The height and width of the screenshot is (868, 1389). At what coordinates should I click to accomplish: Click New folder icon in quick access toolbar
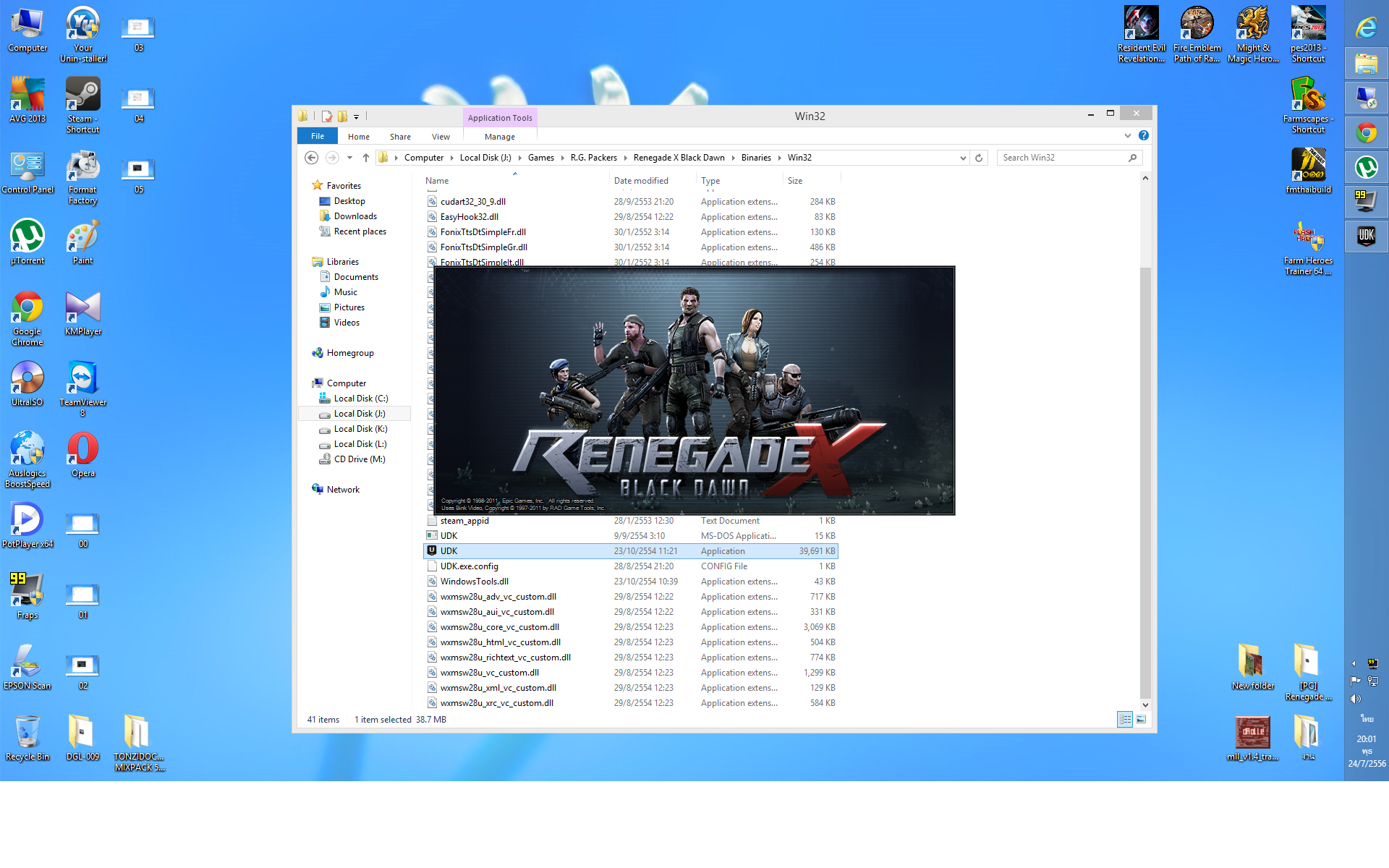(x=342, y=116)
